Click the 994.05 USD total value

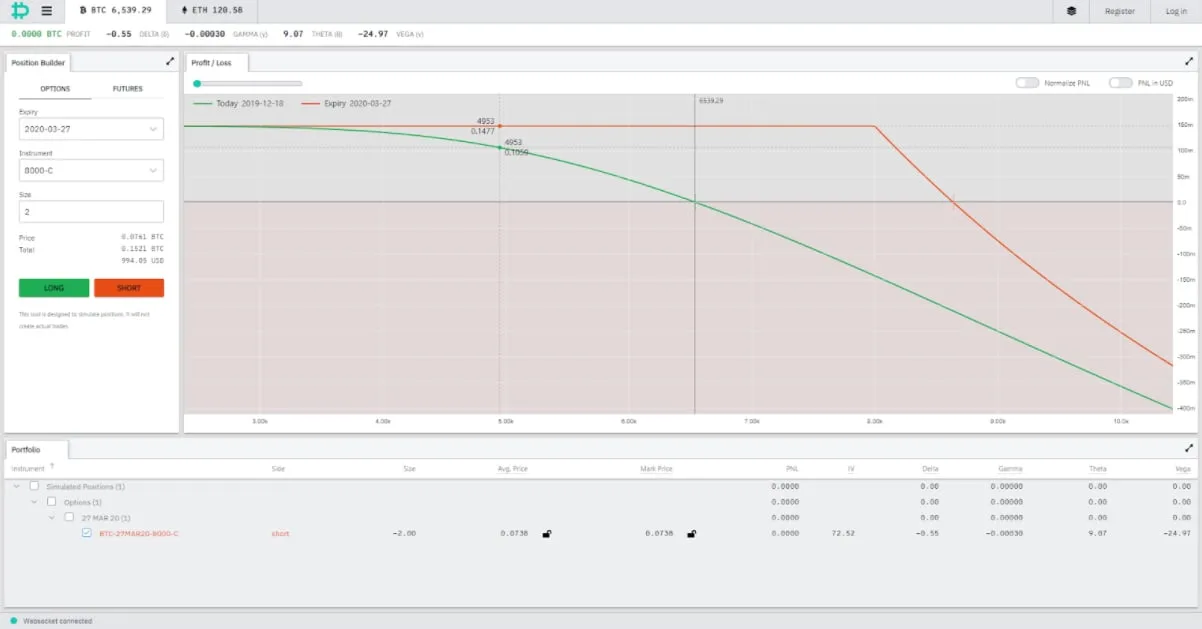pyautogui.click(x=143, y=260)
